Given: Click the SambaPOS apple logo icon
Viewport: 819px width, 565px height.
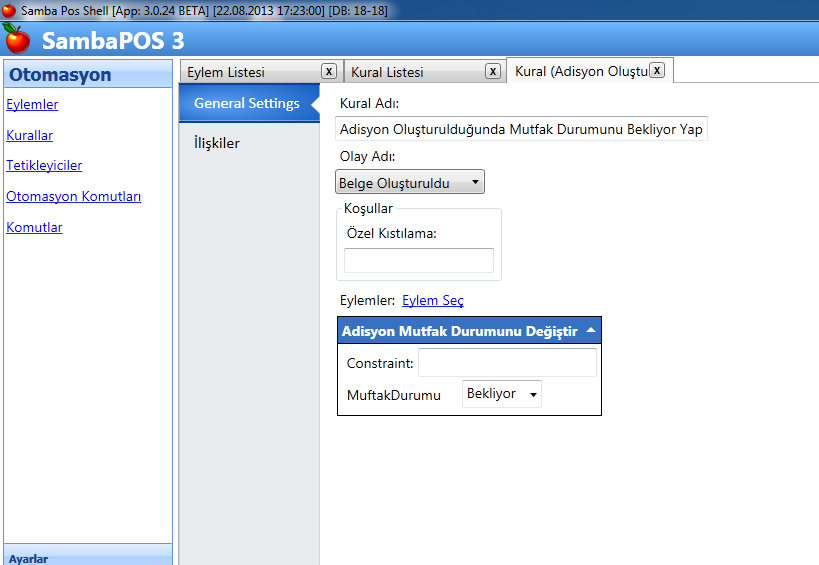Looking at the screenshot, I should pos(17,40).
